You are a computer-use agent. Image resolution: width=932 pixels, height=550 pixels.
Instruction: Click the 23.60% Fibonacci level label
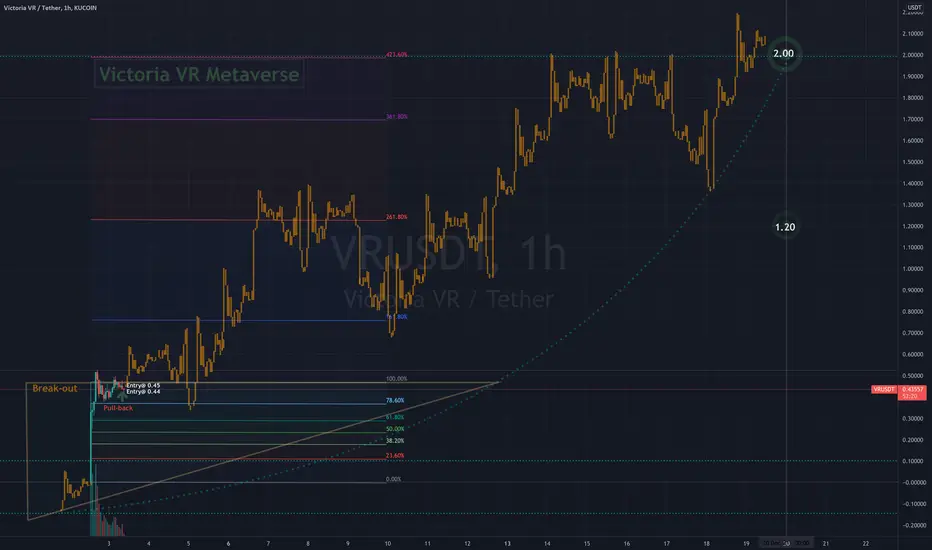tap(395, 456)
